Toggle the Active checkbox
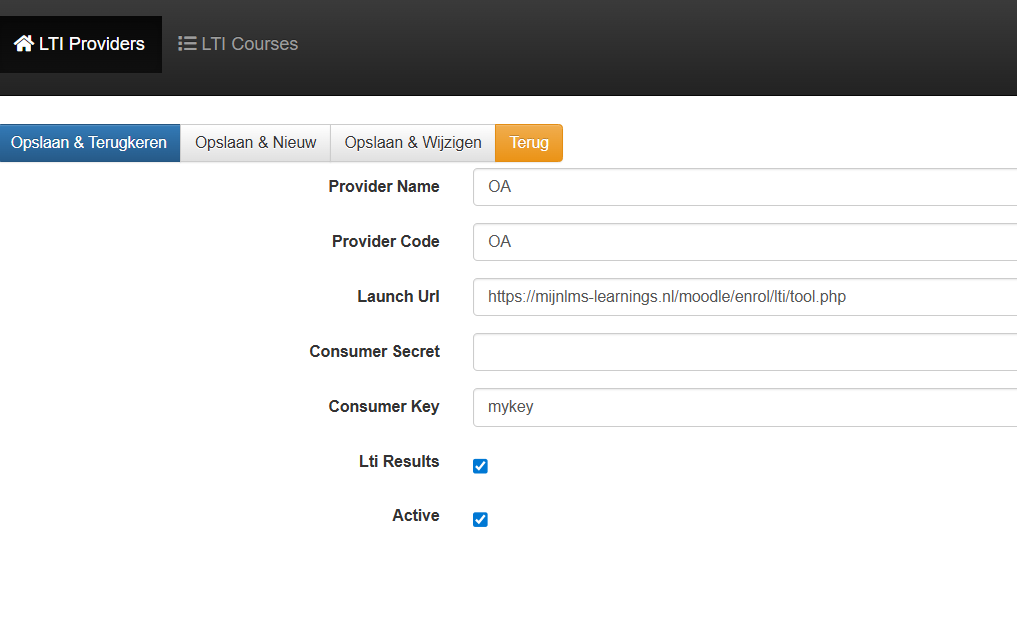Screen dimensions: 1017x622 tap(480, 519)
